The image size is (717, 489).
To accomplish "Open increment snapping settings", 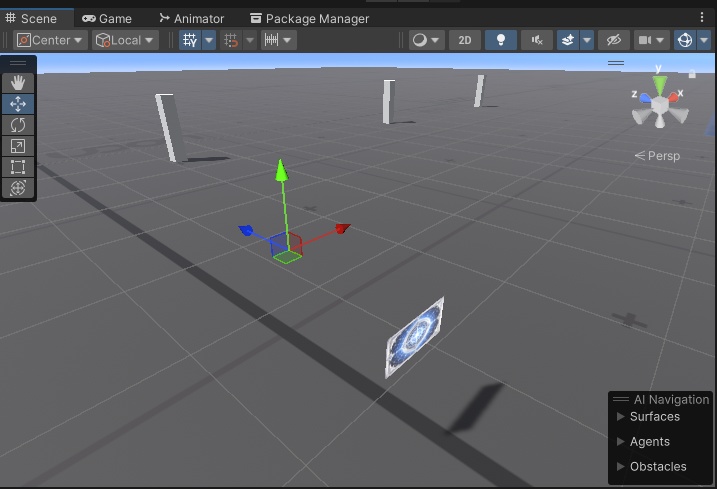I will click(278, 40).
